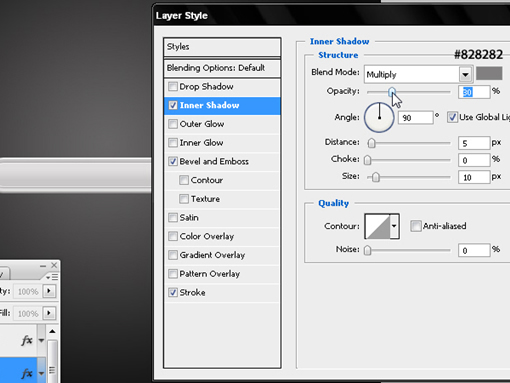Image resolution: width=510 pixels, height=383 pixels.
Task: Expand the selected layer's effects arrow
Action: 41,373
